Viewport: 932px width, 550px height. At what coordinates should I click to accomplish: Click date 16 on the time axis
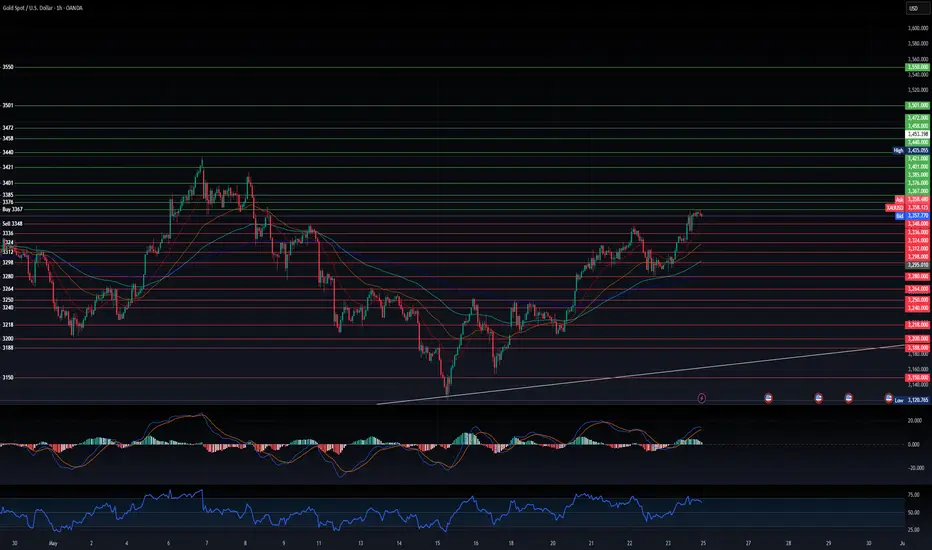476,543
